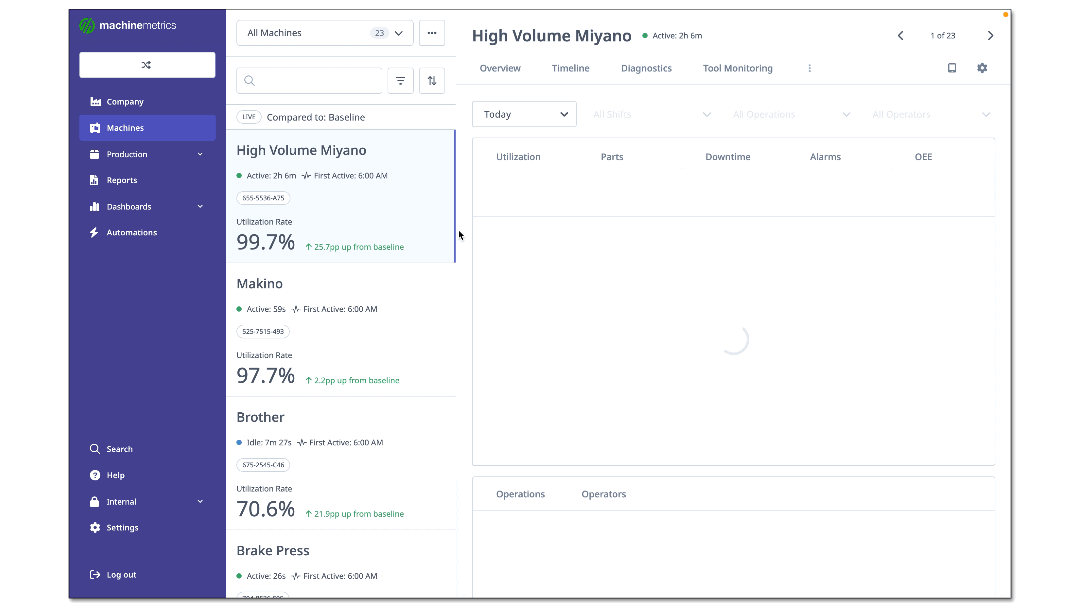This screenshot has width=1080, height=608.
Task: Click the Search item in sidebar
Action: [147, 449]
